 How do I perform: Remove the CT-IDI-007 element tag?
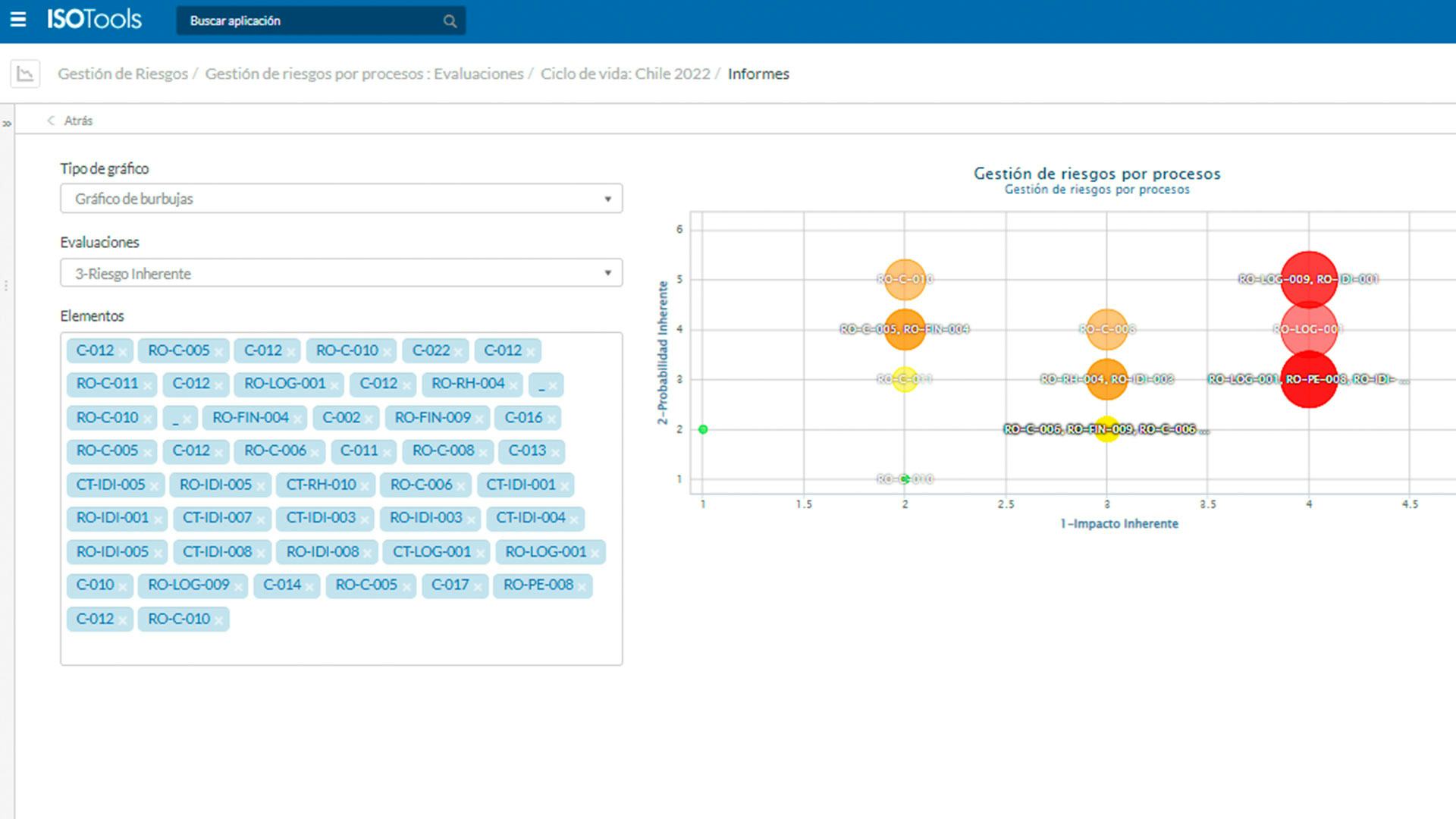(x=262, y=519)
